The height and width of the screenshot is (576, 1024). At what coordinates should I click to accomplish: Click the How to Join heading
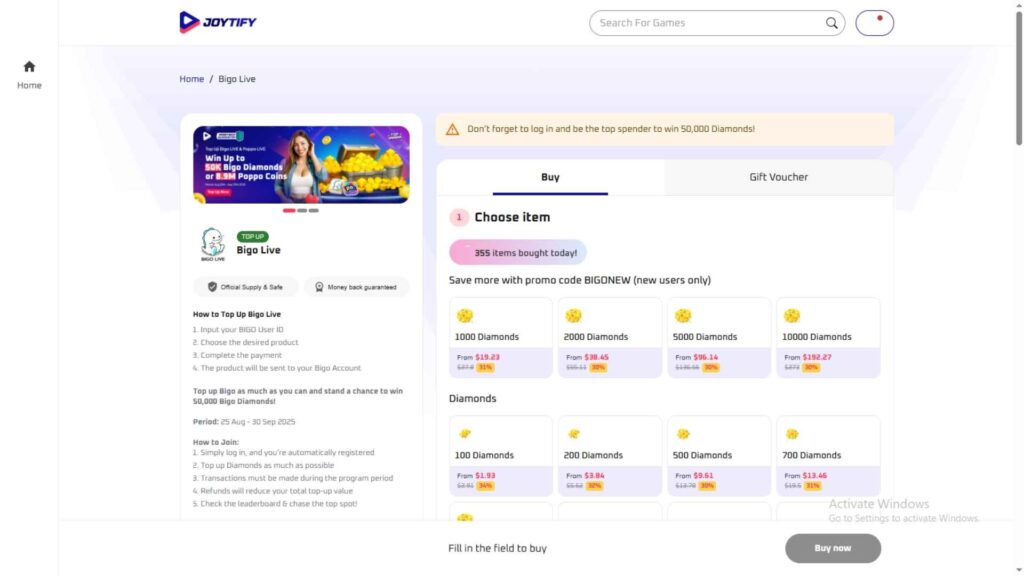[x=216, y=442]
